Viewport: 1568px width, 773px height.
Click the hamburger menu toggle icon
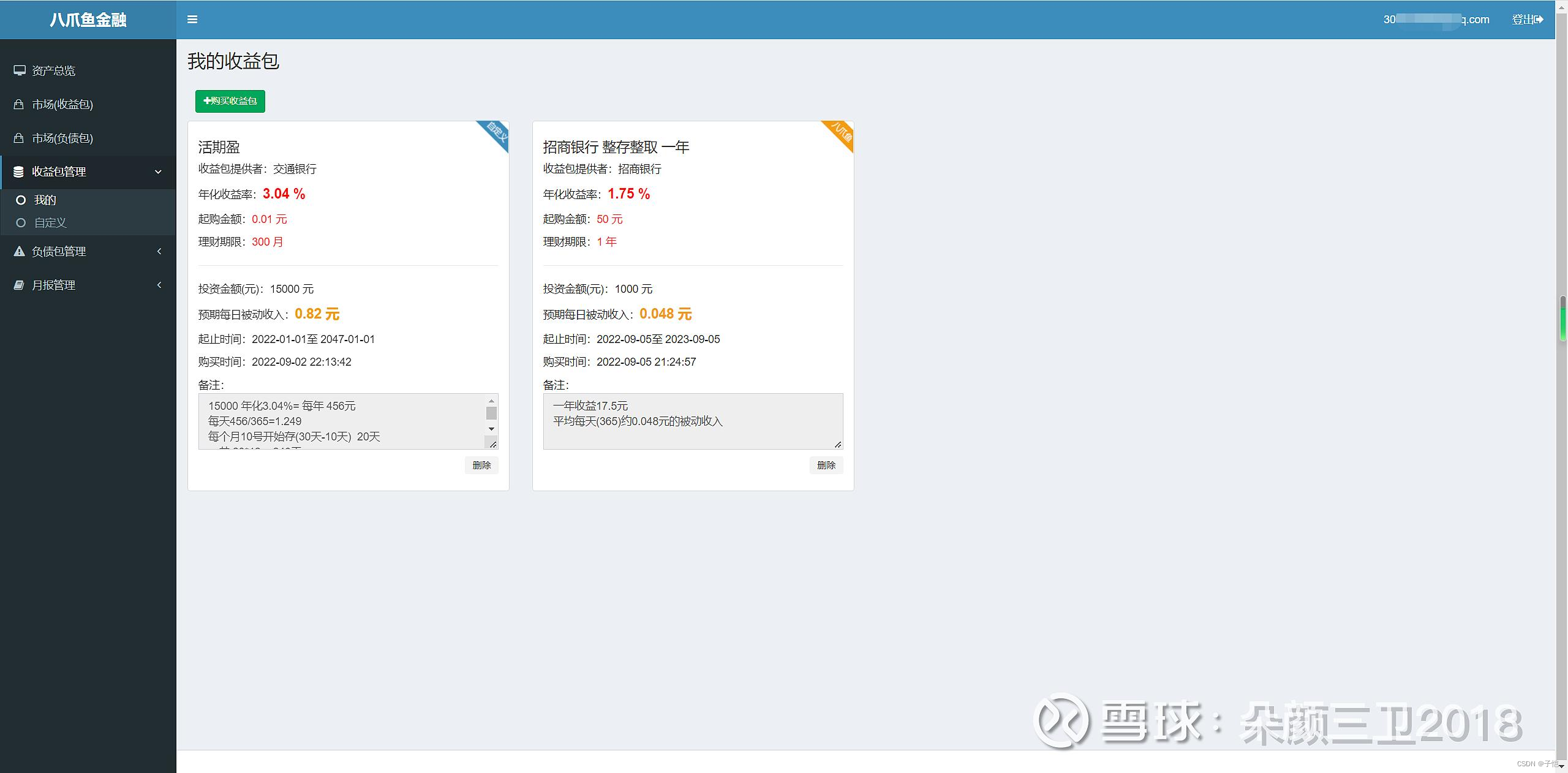192,20
